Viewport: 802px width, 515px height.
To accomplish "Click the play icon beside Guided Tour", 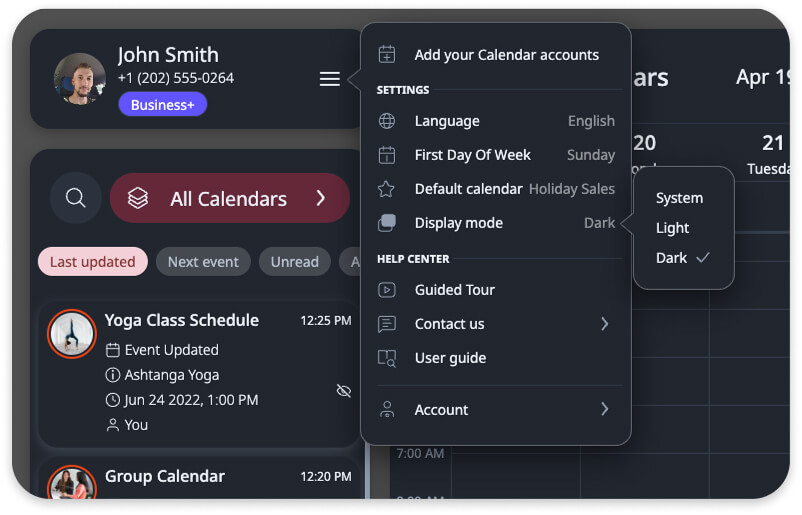I will (387, 290).
